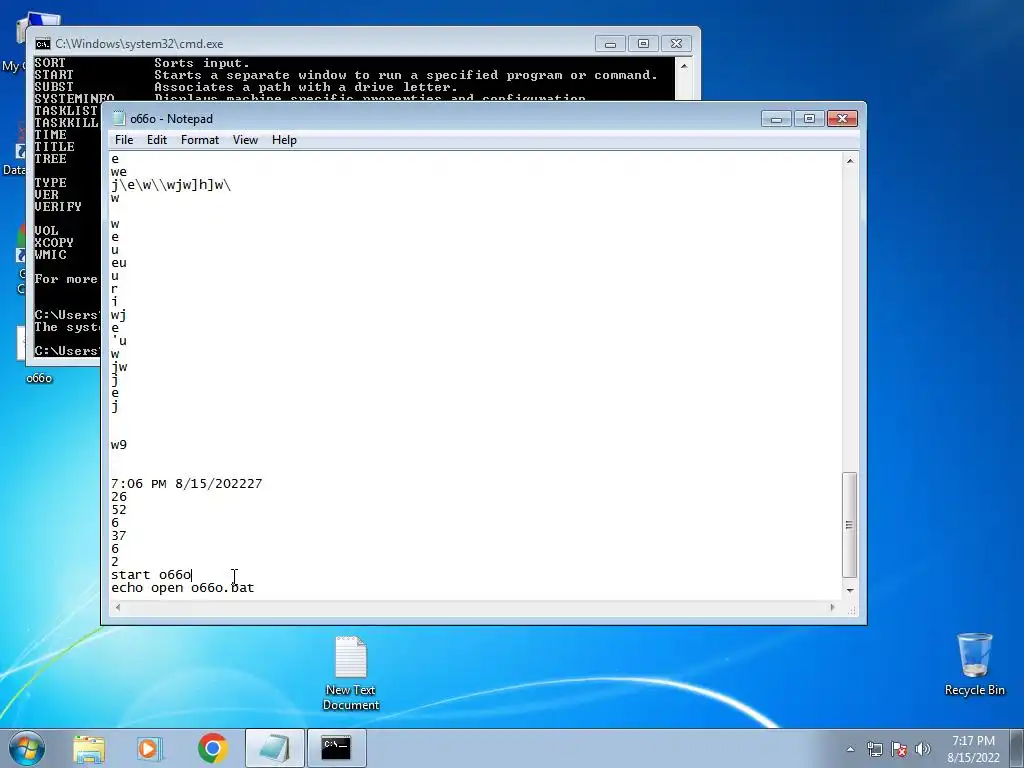Switch to Notepad taskbar button
The width and height of the screenshot is (1024, 768).
(x=275, y=748)
